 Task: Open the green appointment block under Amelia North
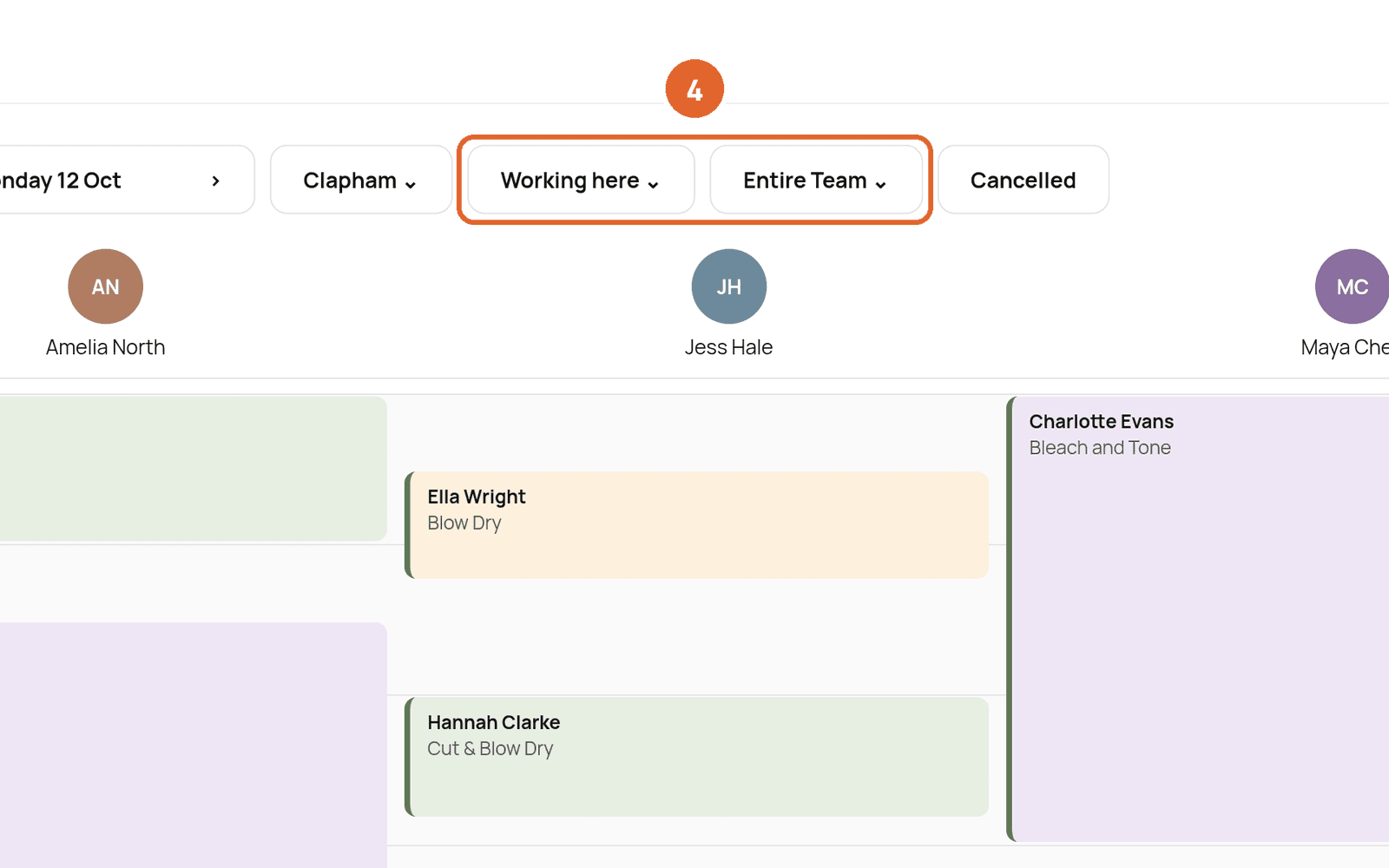click(x=193, y=469)
